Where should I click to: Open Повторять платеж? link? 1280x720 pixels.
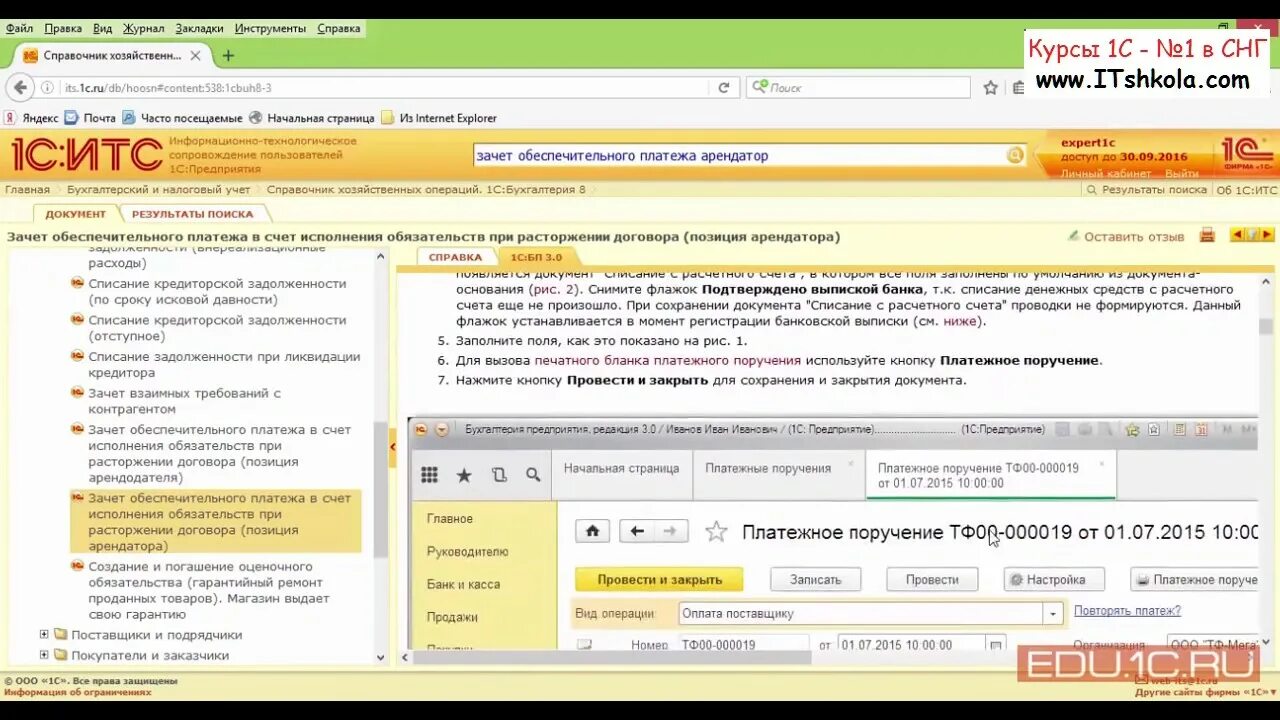1127,610
